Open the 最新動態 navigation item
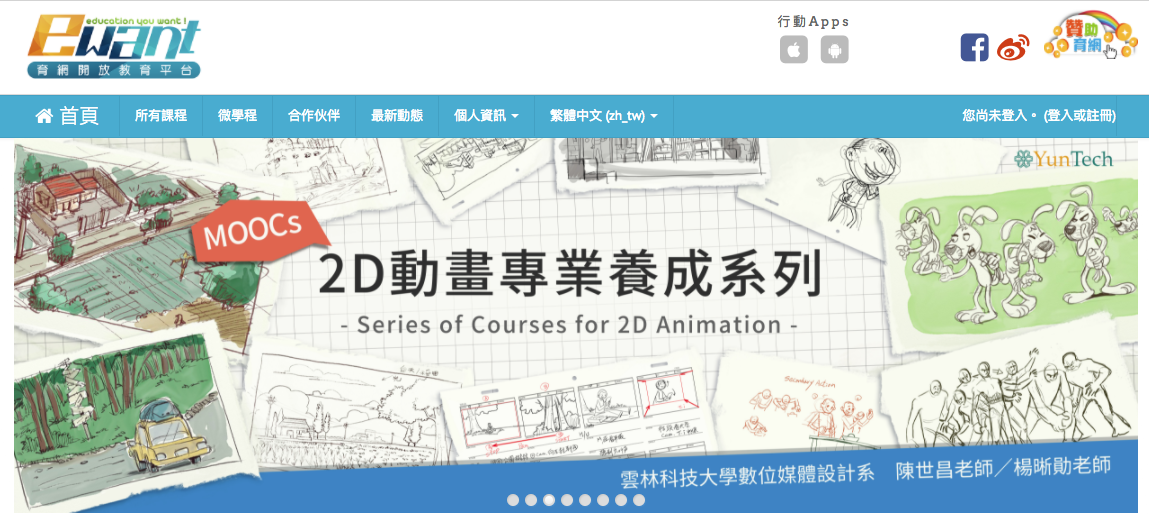Viewport: 1149px width, 519px height. pyautogui.click(x=396, y=116)
